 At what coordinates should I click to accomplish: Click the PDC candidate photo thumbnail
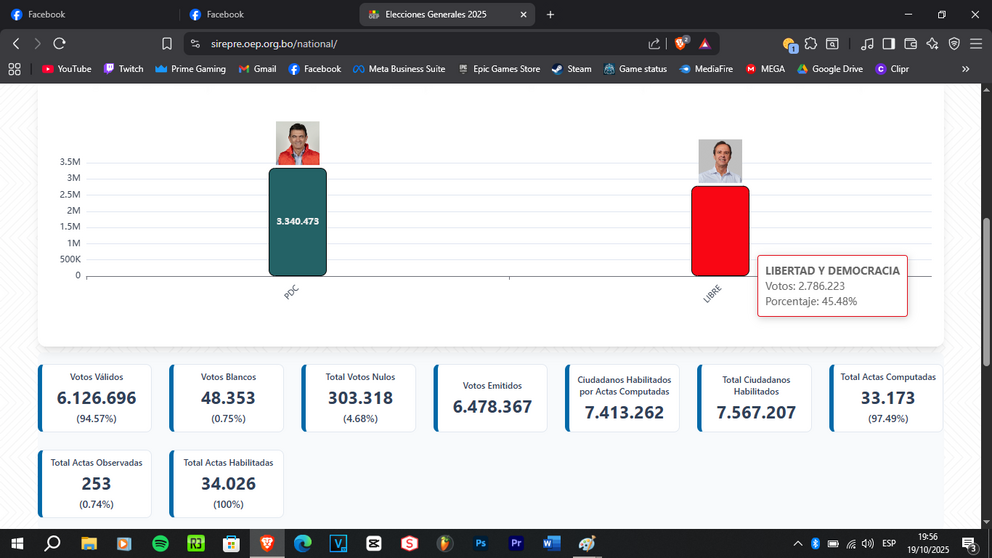click(297, 143)
